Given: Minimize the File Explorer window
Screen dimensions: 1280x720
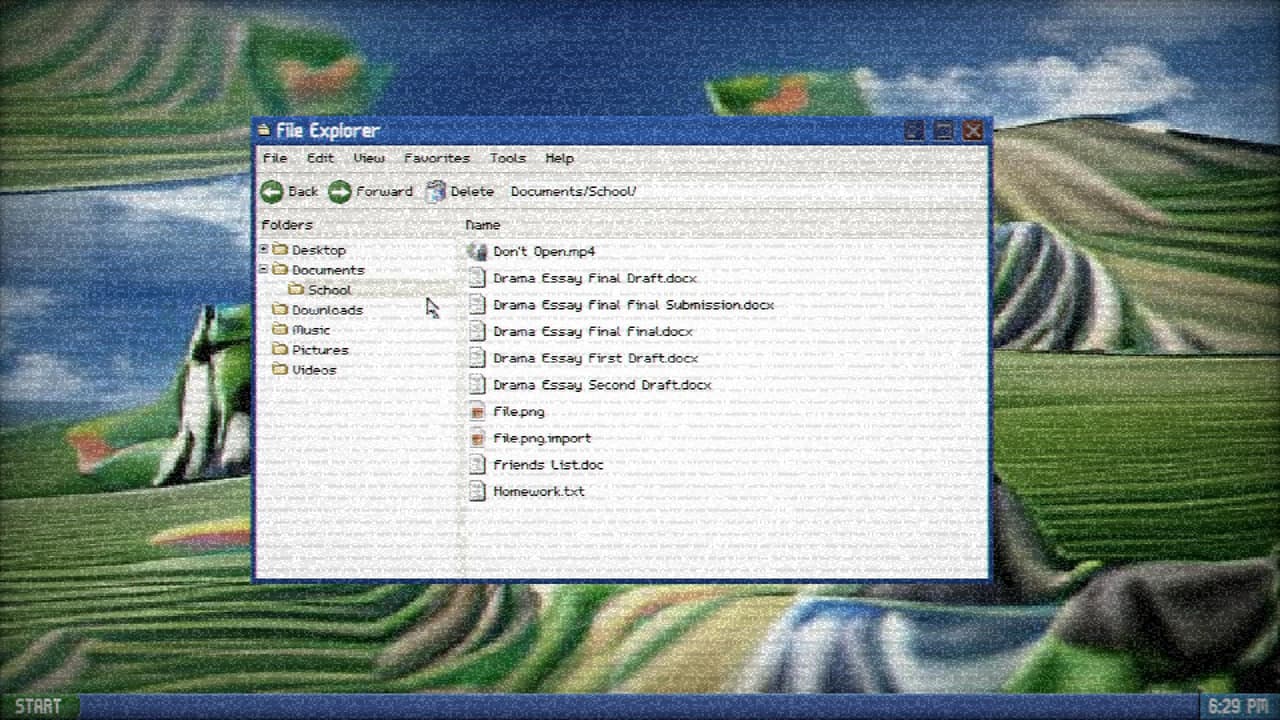Looking at the screenshot, I should (x=914, y=131).
